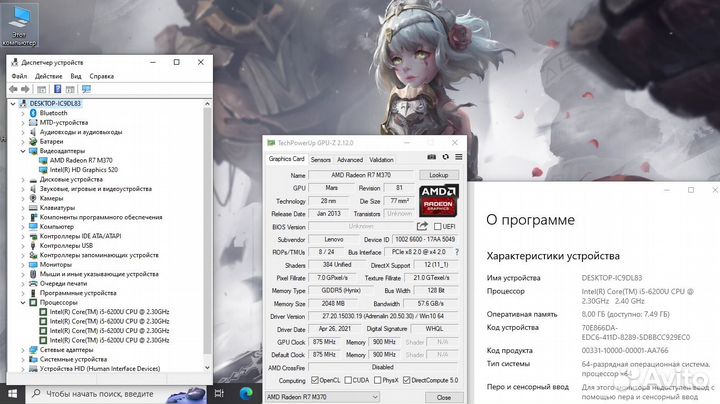
Task: Click the Батареи category icon
Action: (33, 141)
